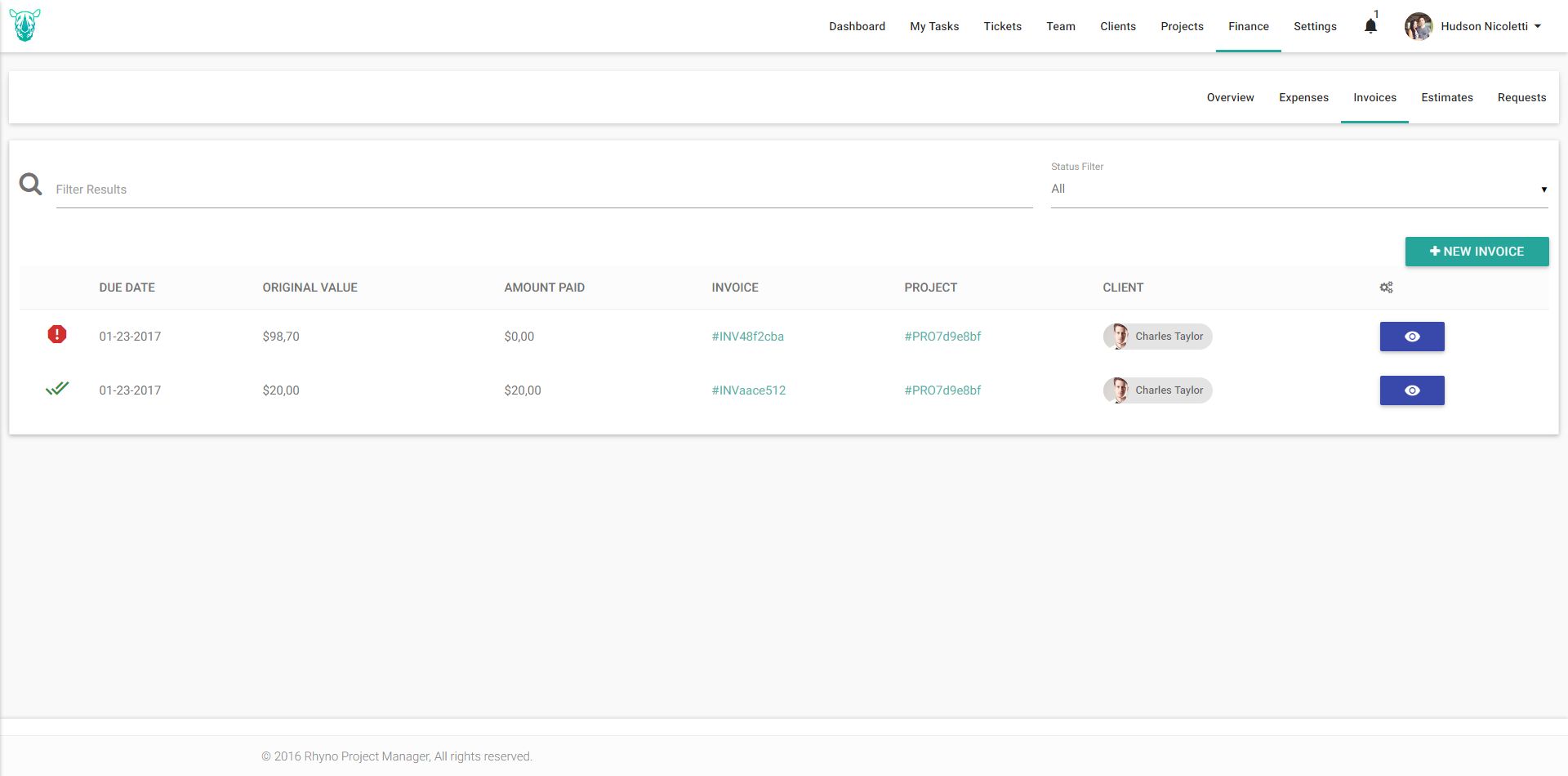
Task: Select due date of invoice #INVaace512
Action: tap(130, 390)
